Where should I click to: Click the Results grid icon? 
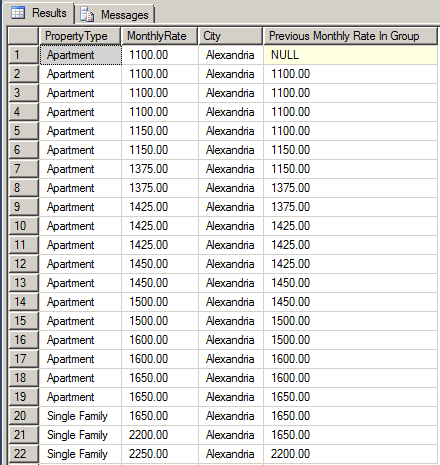(x=18, y=13)
